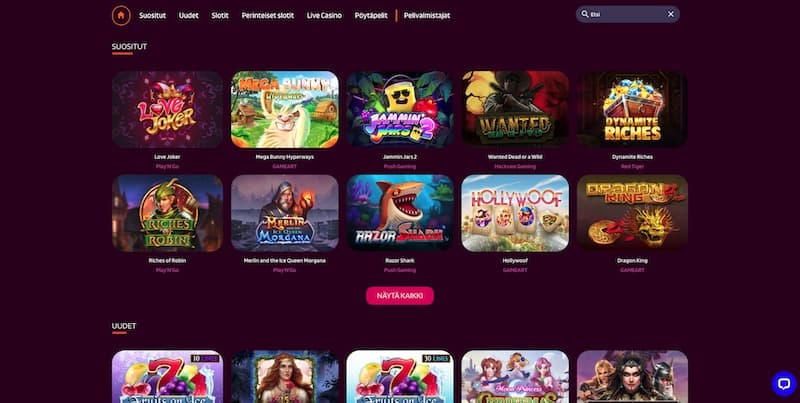The width and height of the screenshot is (800, 403).
Task: Click the search magnifier icon
Action: 585,14
